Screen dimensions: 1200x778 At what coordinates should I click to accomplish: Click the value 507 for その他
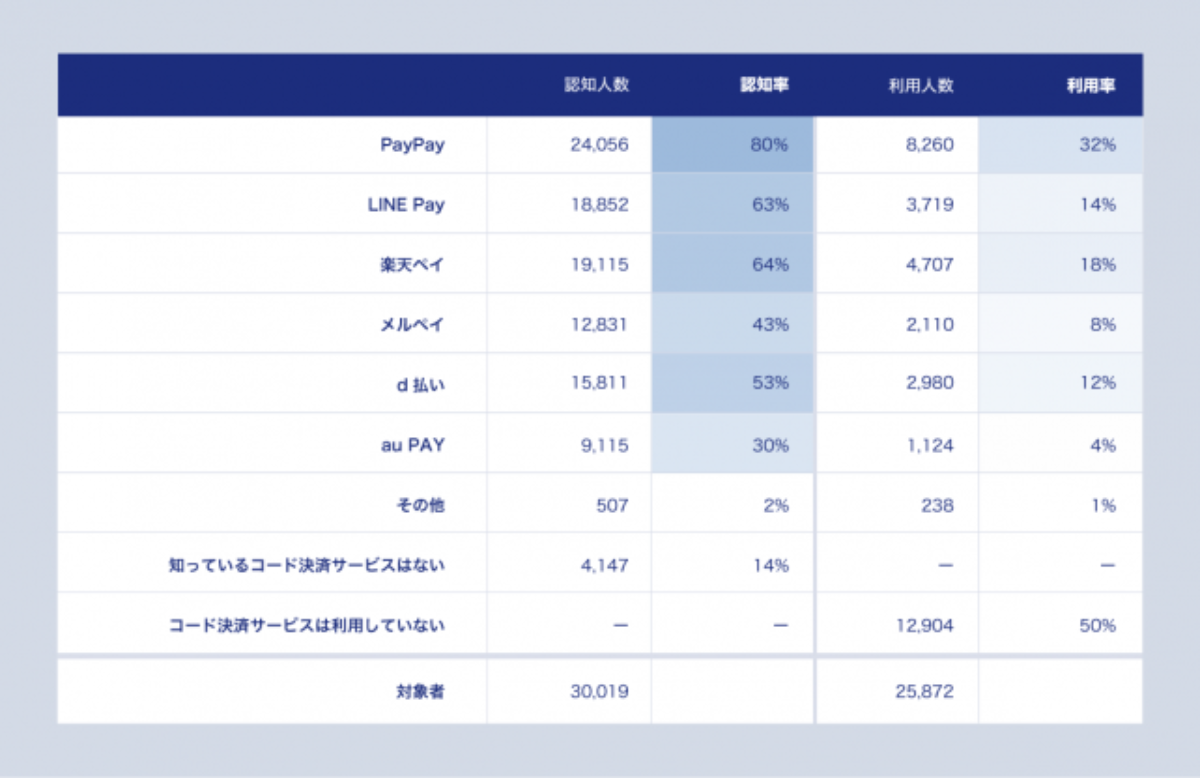tap(612, 505)
